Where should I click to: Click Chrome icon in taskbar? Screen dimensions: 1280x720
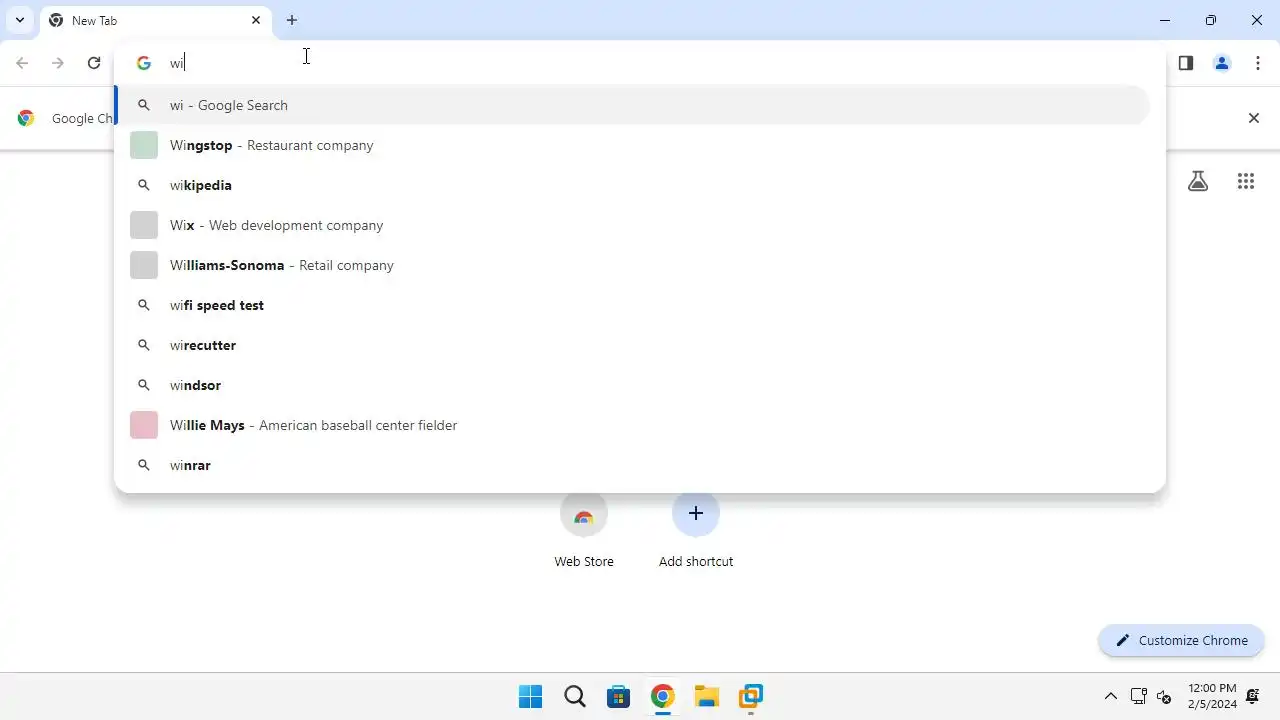tap(662, 696)
